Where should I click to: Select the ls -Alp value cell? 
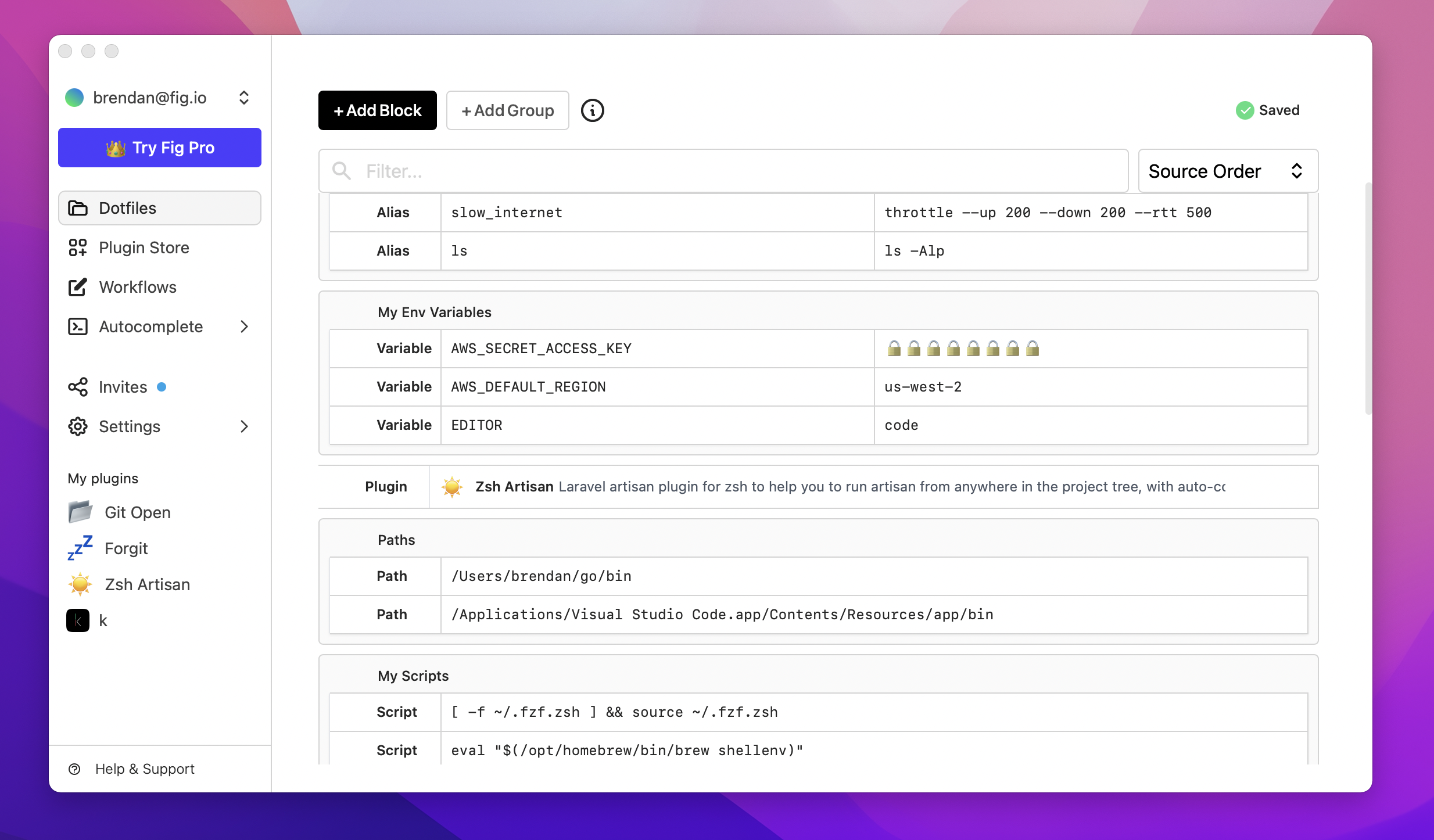pyautogui.click(x=1091, y=251)
